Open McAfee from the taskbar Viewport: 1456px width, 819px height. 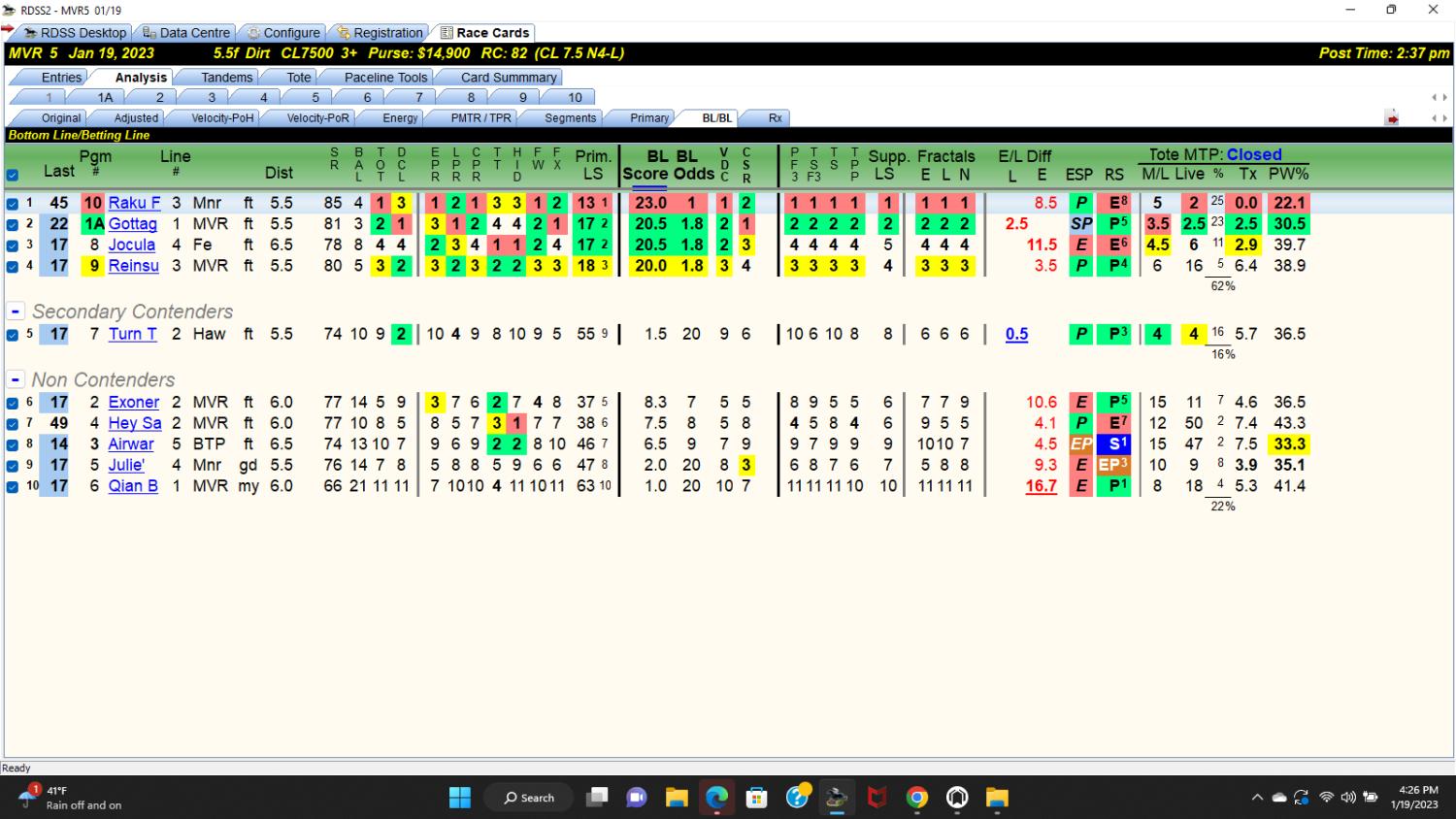(877, 798)
